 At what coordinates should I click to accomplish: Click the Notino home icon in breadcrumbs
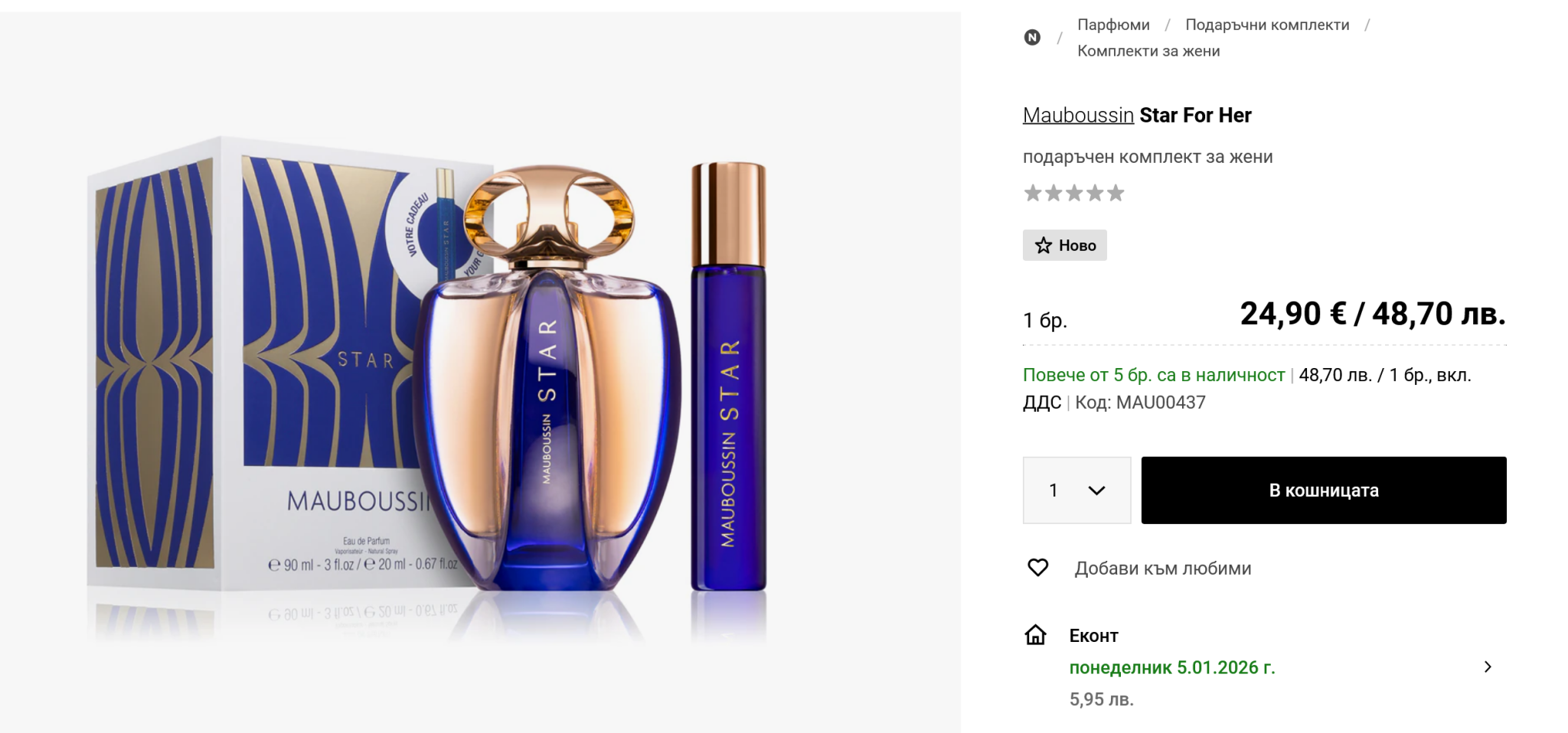tap(1032, 37)
